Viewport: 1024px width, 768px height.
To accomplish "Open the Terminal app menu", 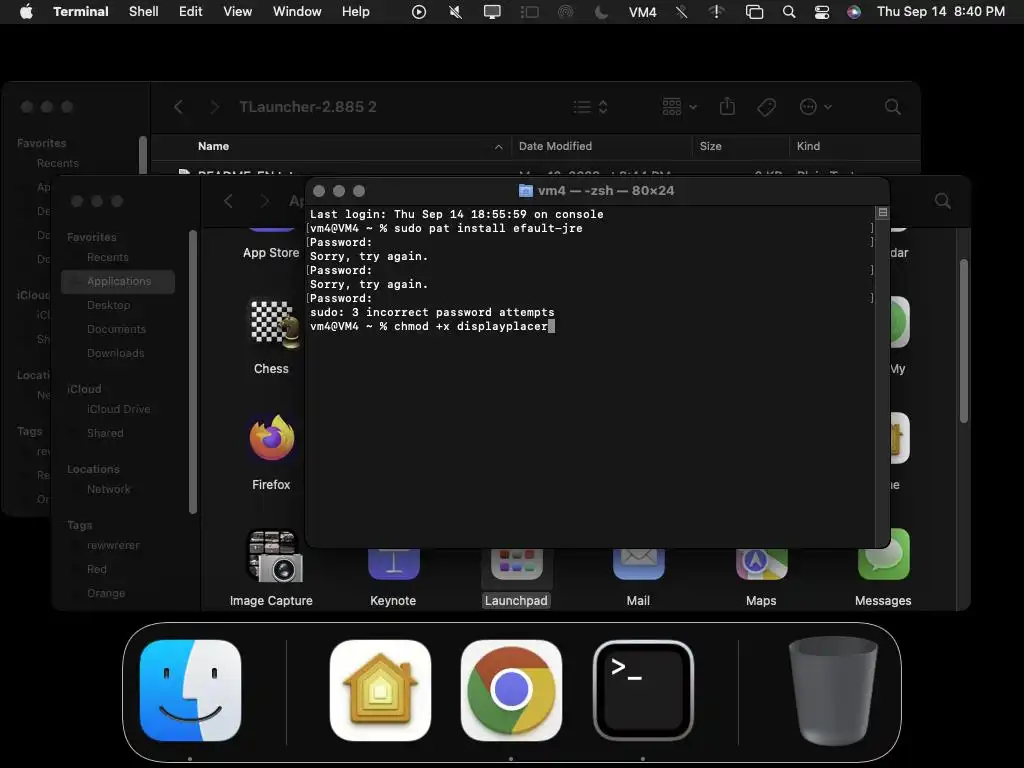I will [x=80, y=12].
